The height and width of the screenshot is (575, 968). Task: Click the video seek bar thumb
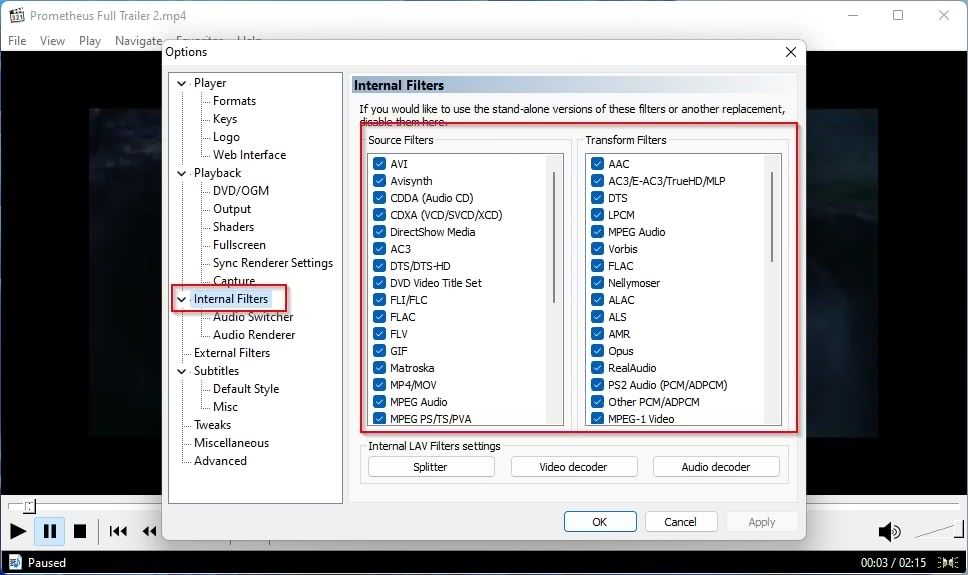pyautogui.click(x=29, y=506)
